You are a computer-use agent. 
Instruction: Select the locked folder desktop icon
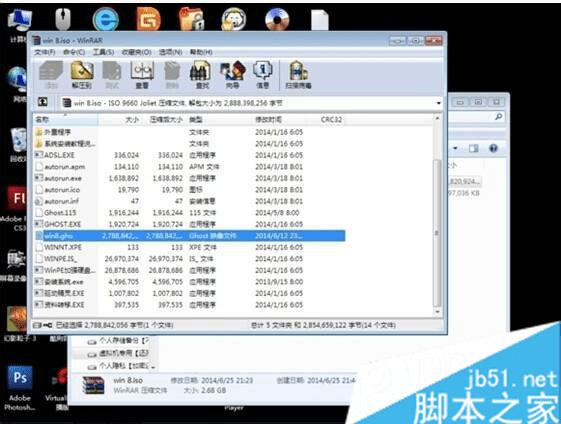[x=191, y=19]
